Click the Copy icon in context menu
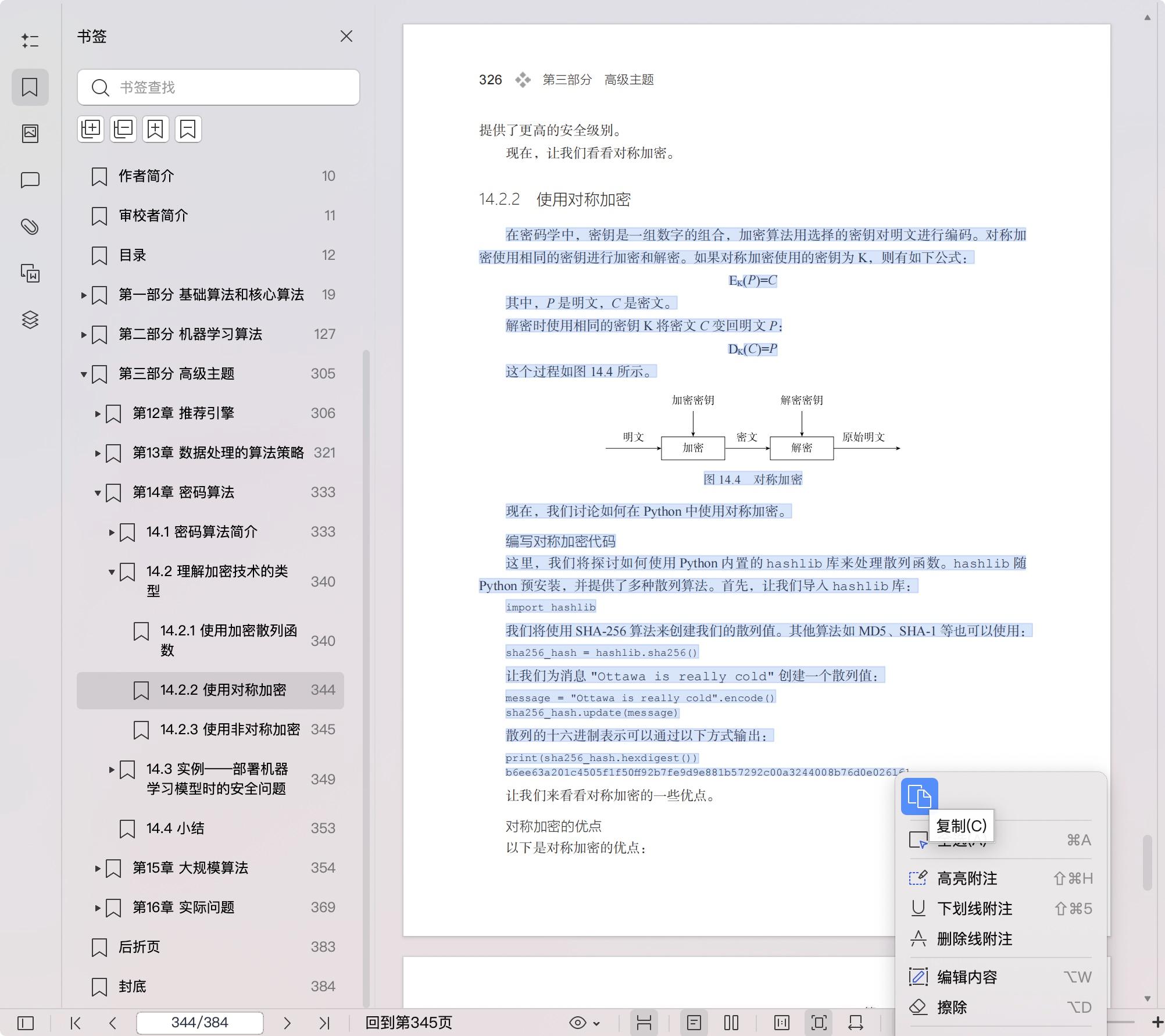 [919, 796]
